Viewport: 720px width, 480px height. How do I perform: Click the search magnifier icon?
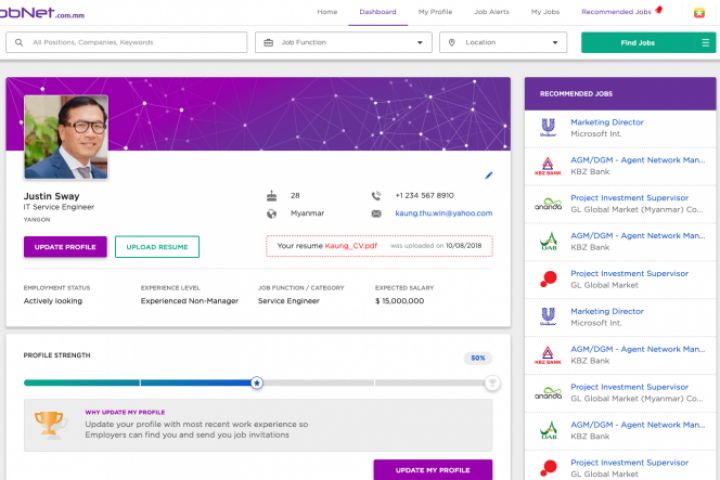[x=19, y=42]
